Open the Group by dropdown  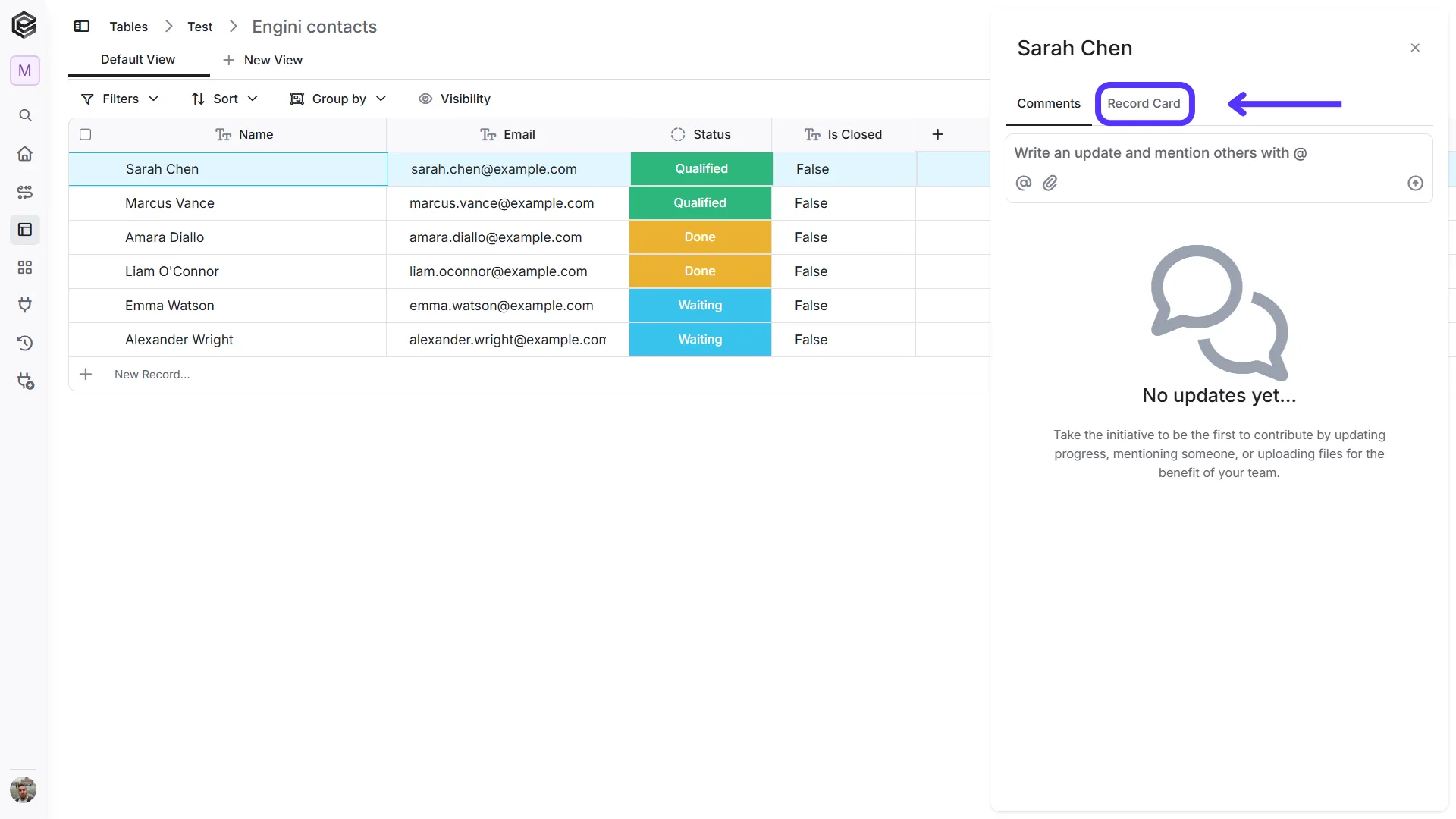[338, 99]
